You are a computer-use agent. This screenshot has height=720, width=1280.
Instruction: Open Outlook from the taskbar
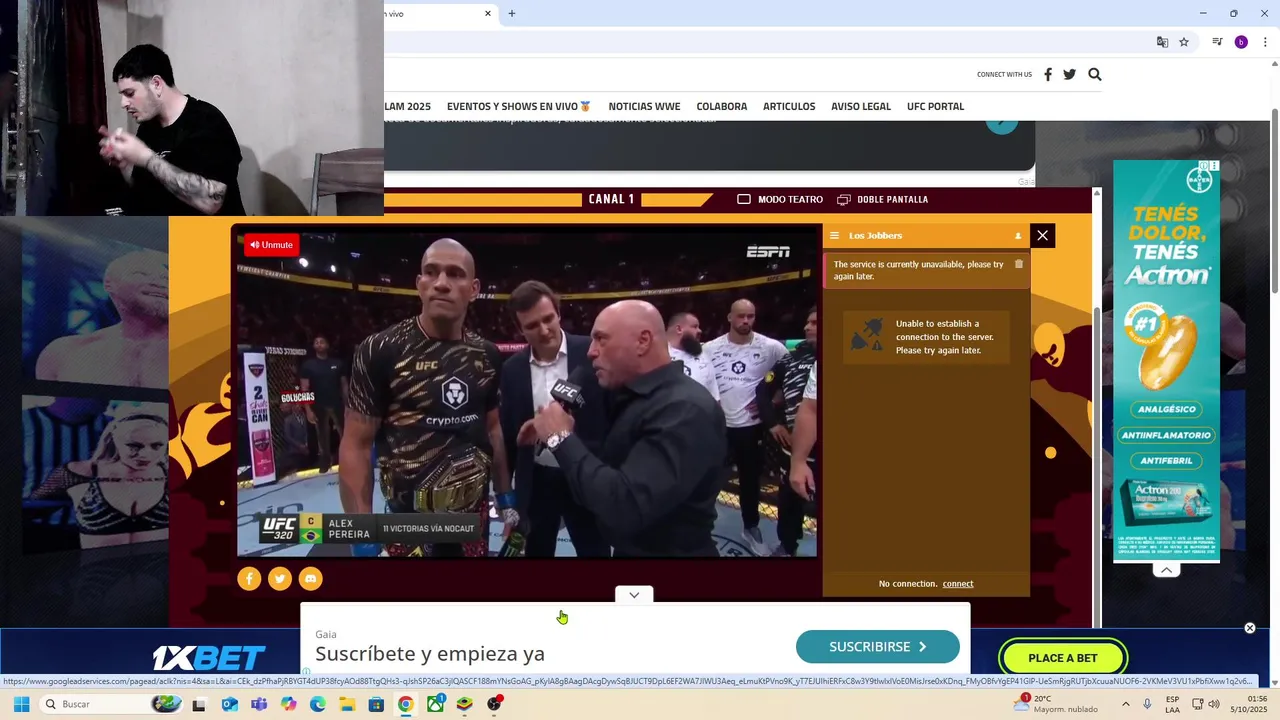pos(229,704)
